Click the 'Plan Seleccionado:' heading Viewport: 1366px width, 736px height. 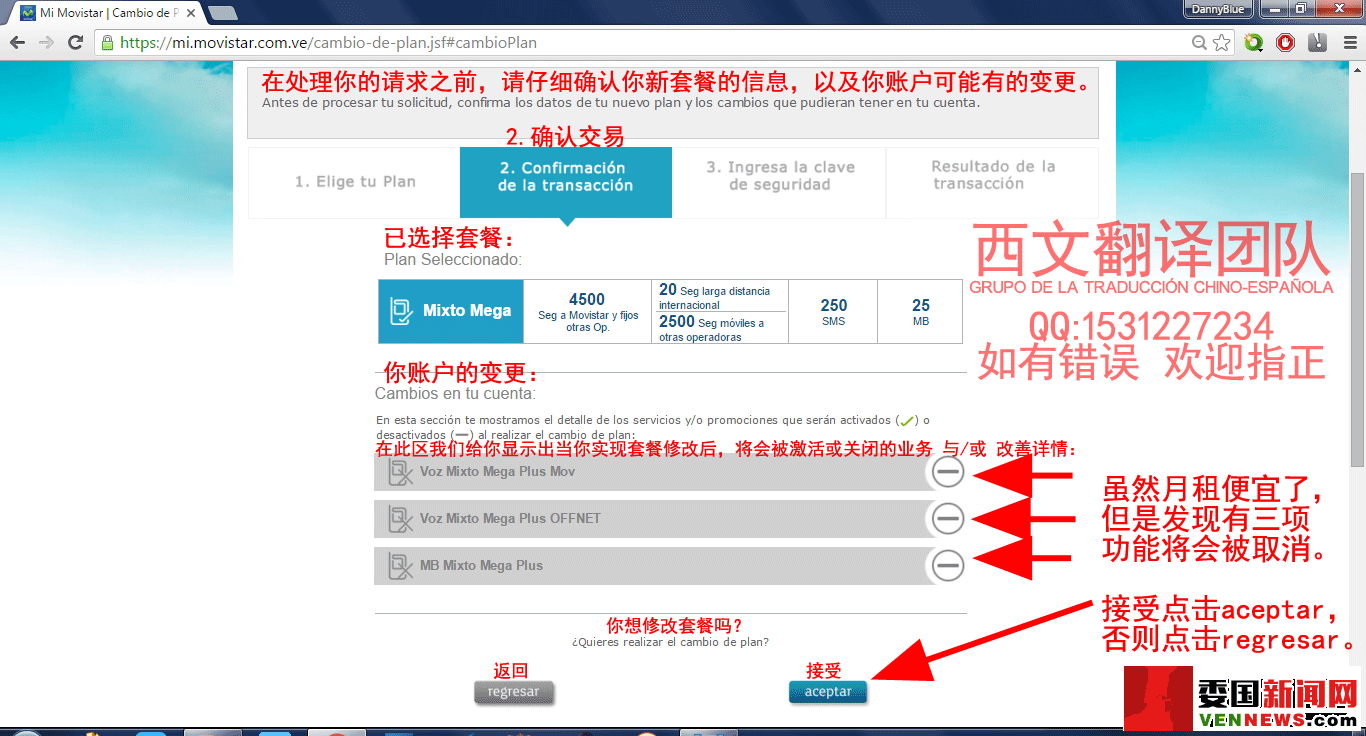point(453,260)
